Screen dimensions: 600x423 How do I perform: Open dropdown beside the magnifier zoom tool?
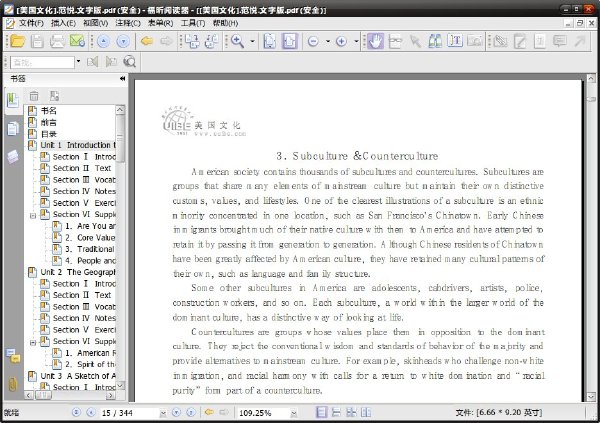253,41
